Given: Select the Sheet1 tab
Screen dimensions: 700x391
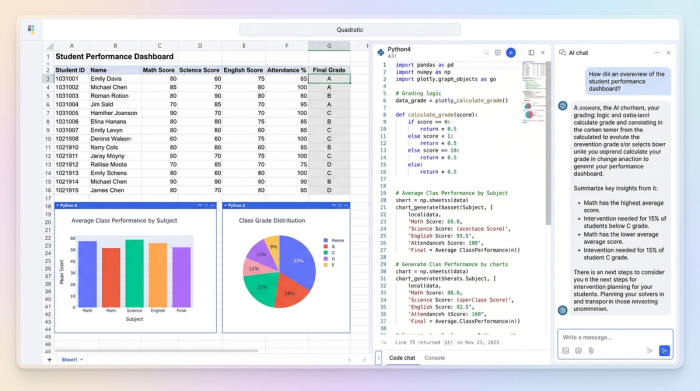Looking at the screenshot, I should [x=69, y=360].
